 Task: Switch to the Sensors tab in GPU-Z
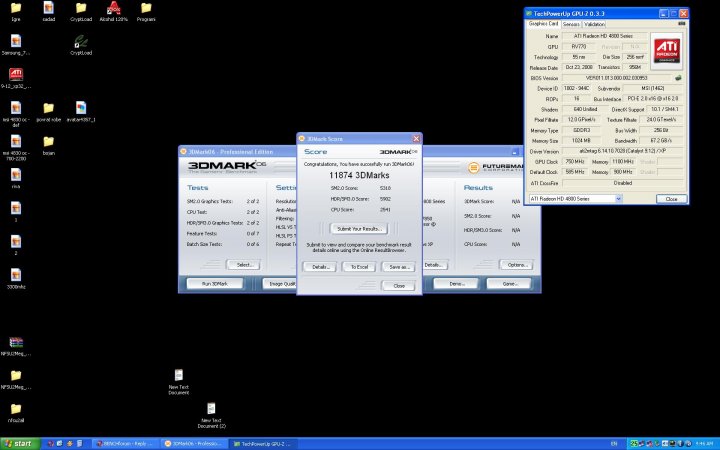(571, 24)
